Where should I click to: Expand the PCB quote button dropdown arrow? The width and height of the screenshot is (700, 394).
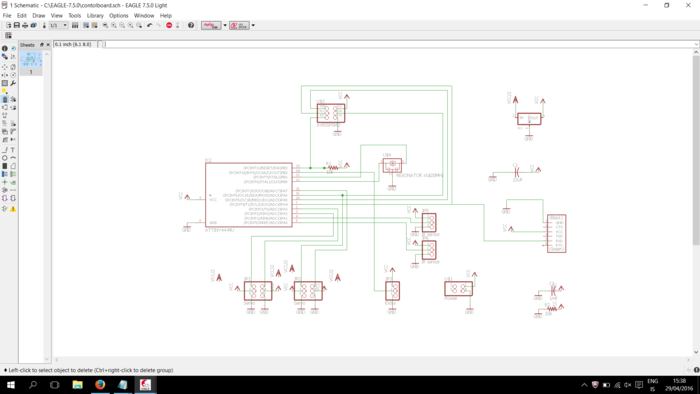[253, 25]
